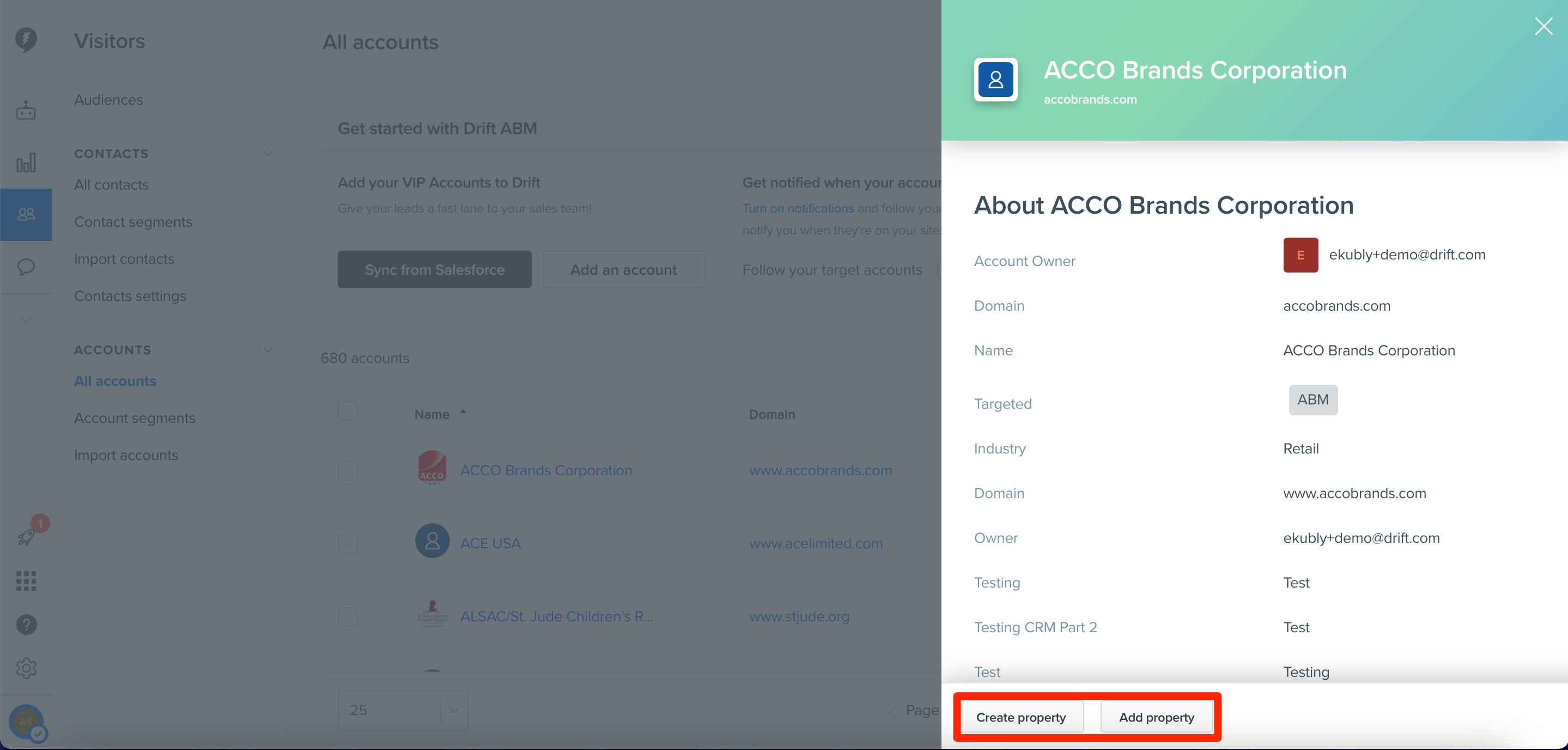Toggle the select-all accounts checkbox
Image resolution: width=1568 pixels, height=750 pixels.
(348, 412)
